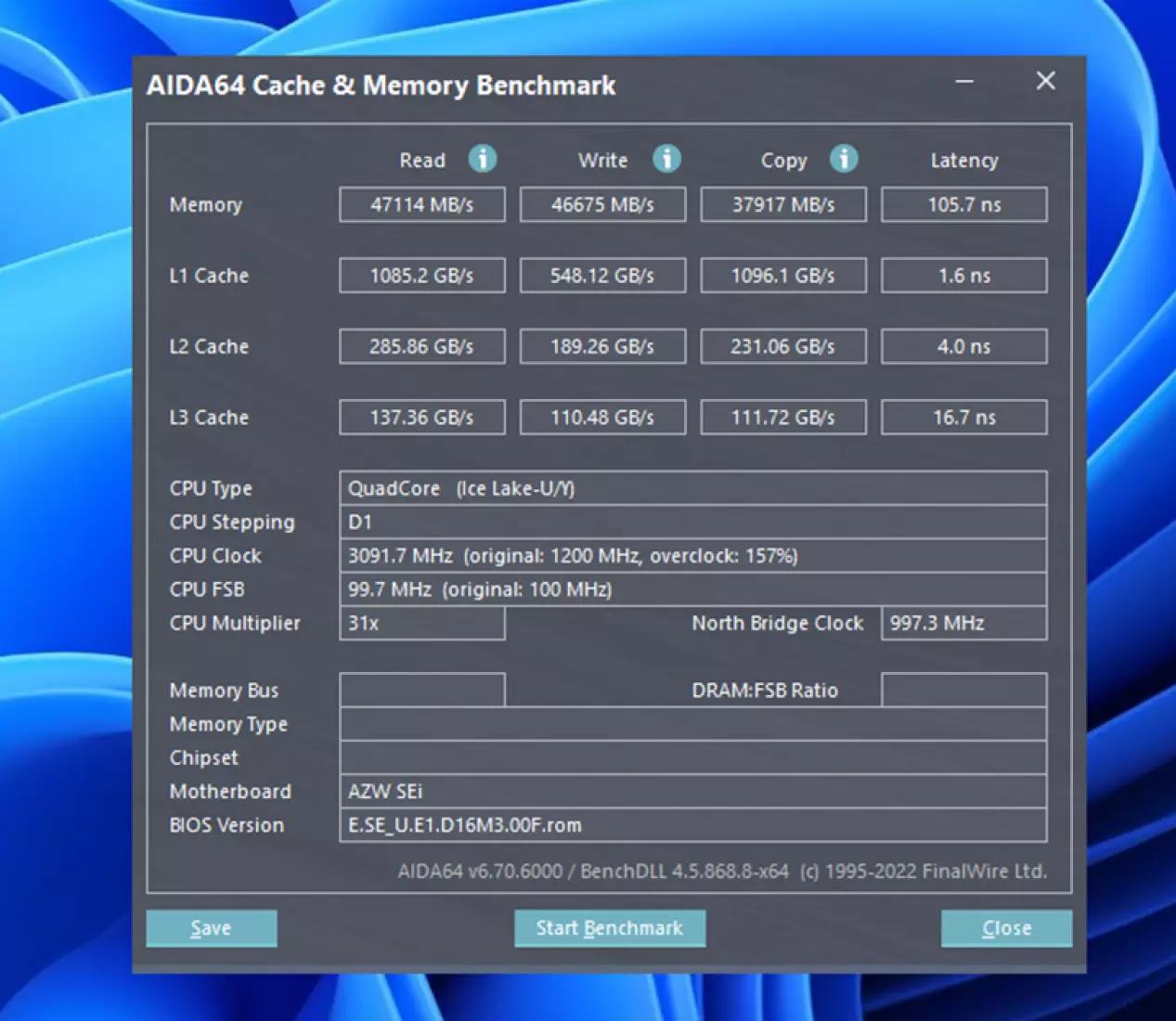Start the benchmark run
The height and width of the screenshot is (1021, 1176).
(610, 928)
